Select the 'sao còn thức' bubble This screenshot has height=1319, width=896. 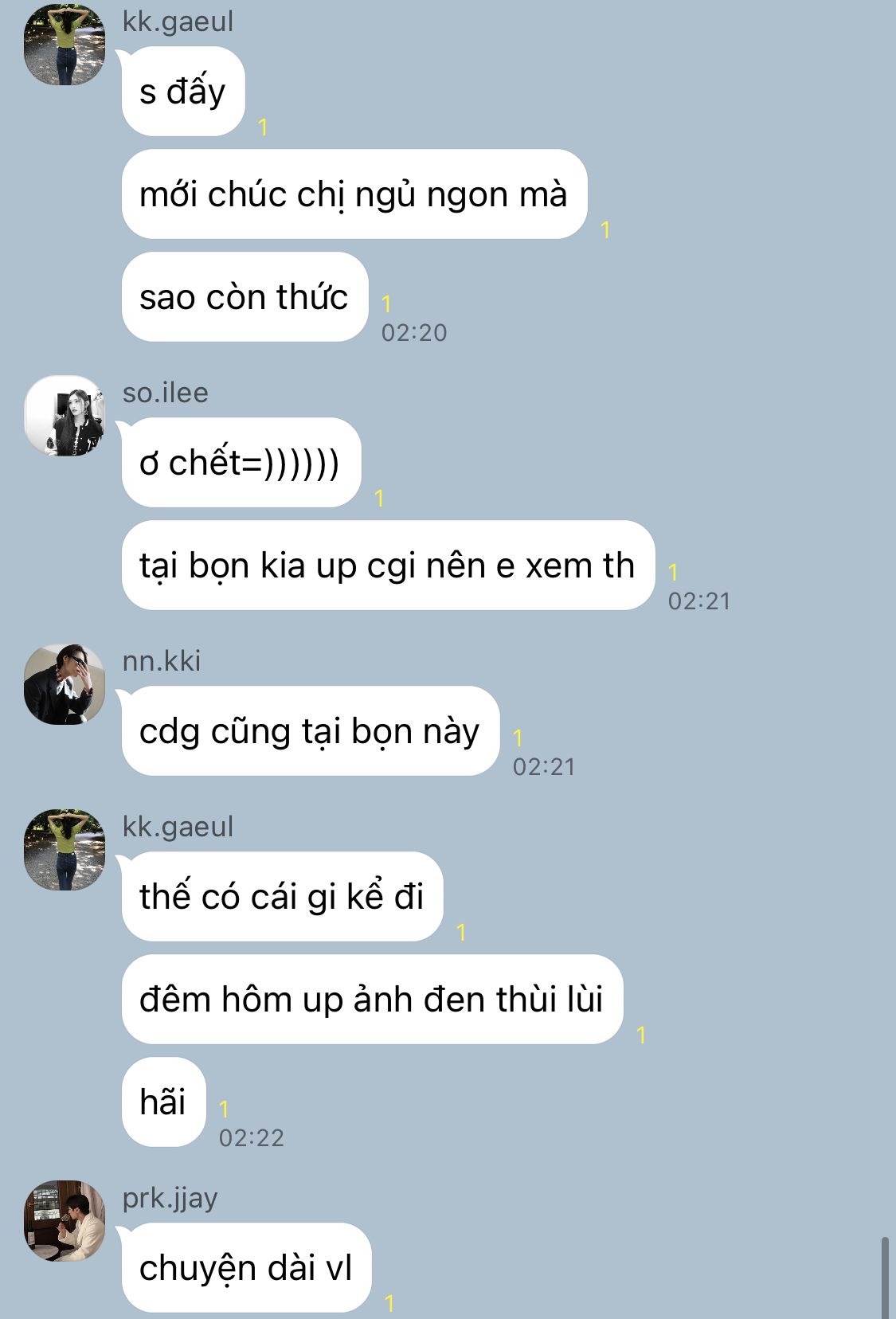[245, 297]
